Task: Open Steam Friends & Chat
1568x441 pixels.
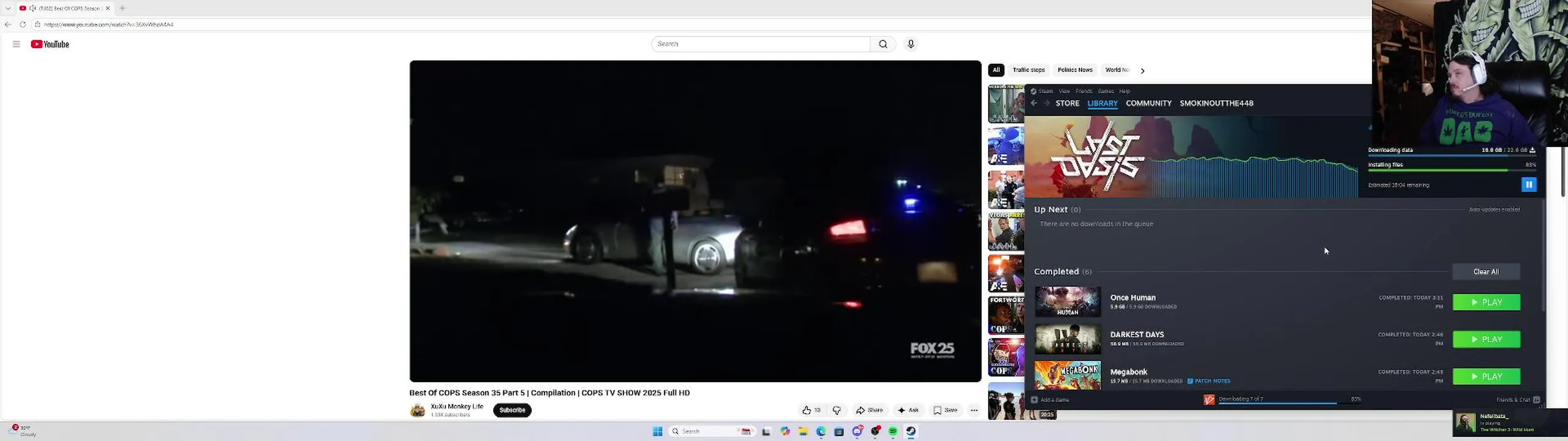Action: point(1518,400)
